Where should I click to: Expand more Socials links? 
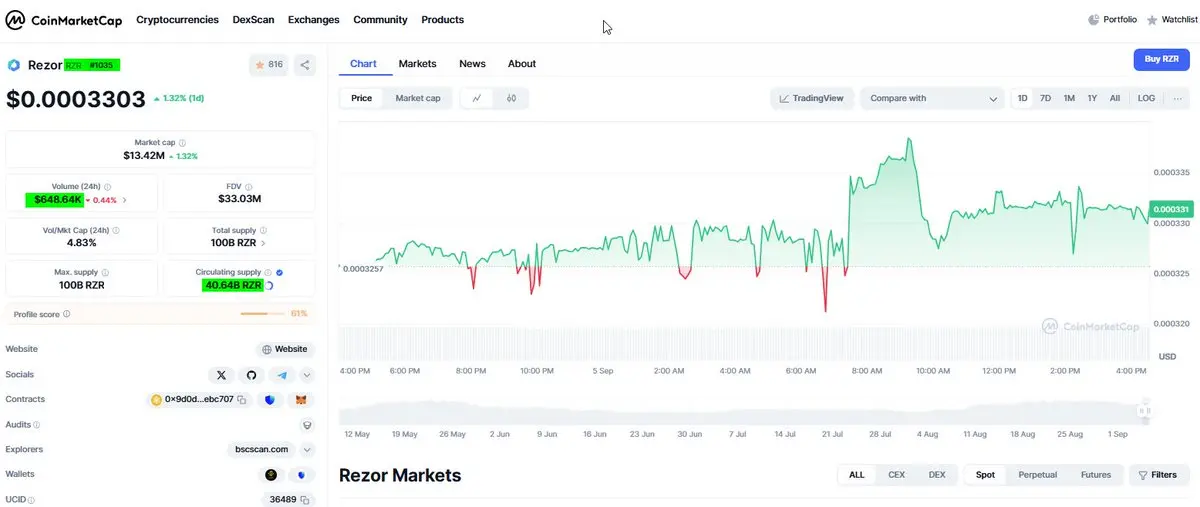click(x=307, y=375)
